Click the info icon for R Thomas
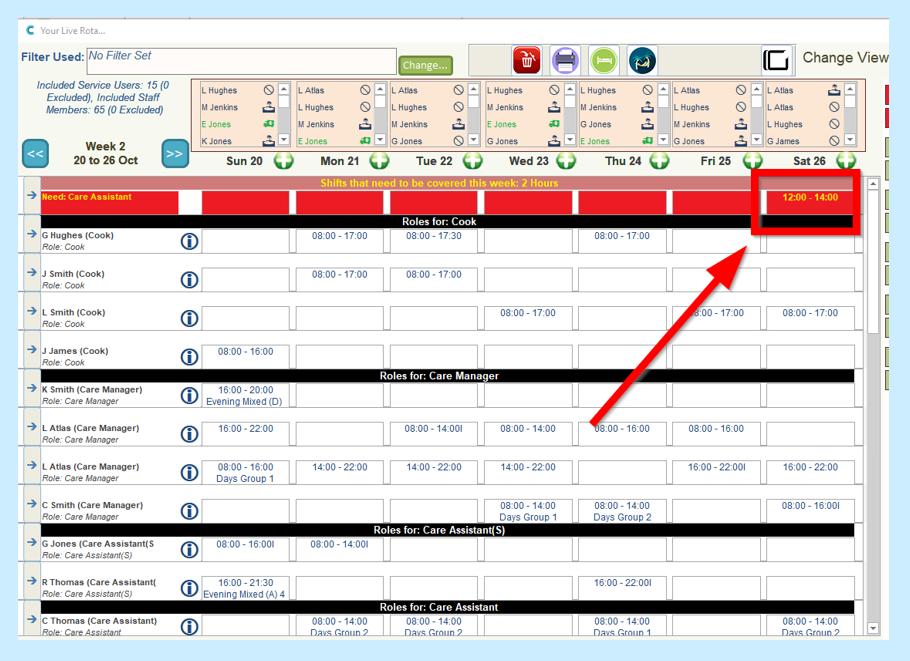Image resolution: width=910 pixels, height=661 pixels. pyautogui.click(x=189, y=588)
